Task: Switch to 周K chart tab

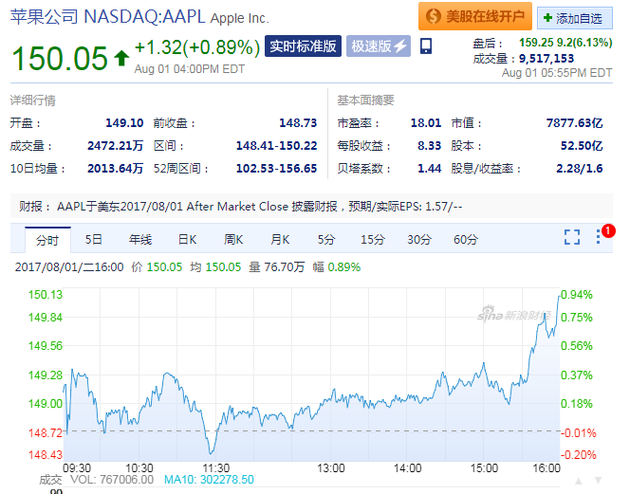Action: 233,240
